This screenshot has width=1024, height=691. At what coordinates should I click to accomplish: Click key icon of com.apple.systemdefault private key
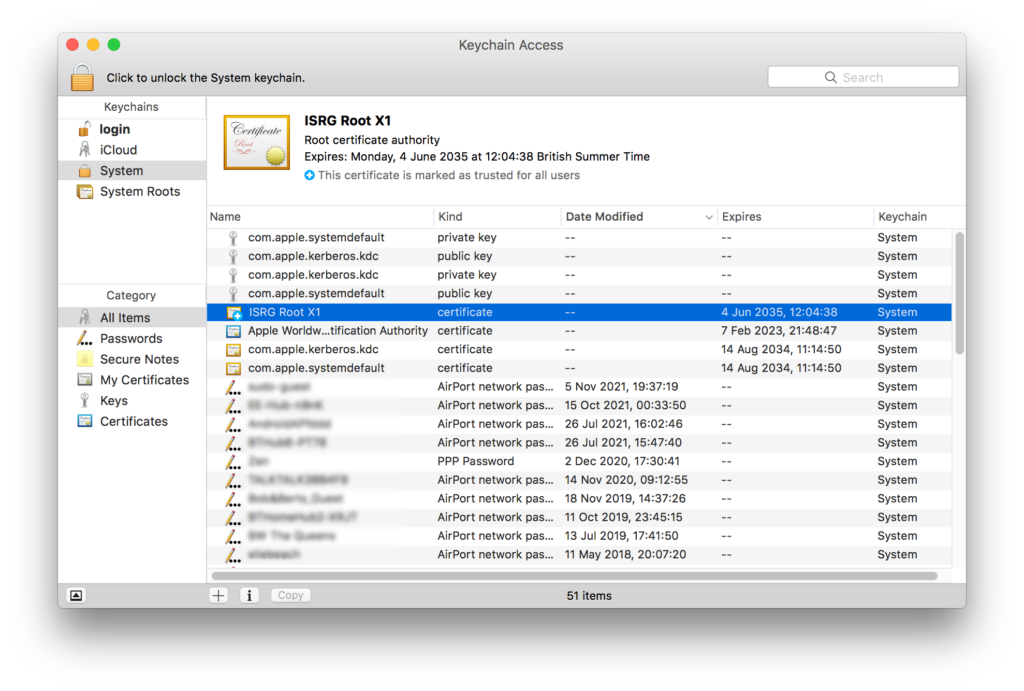233,238
